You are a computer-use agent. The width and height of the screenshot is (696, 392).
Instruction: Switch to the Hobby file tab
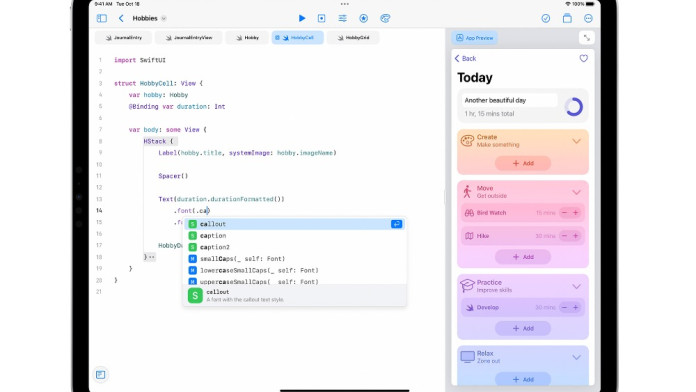(x=248, y=38)
